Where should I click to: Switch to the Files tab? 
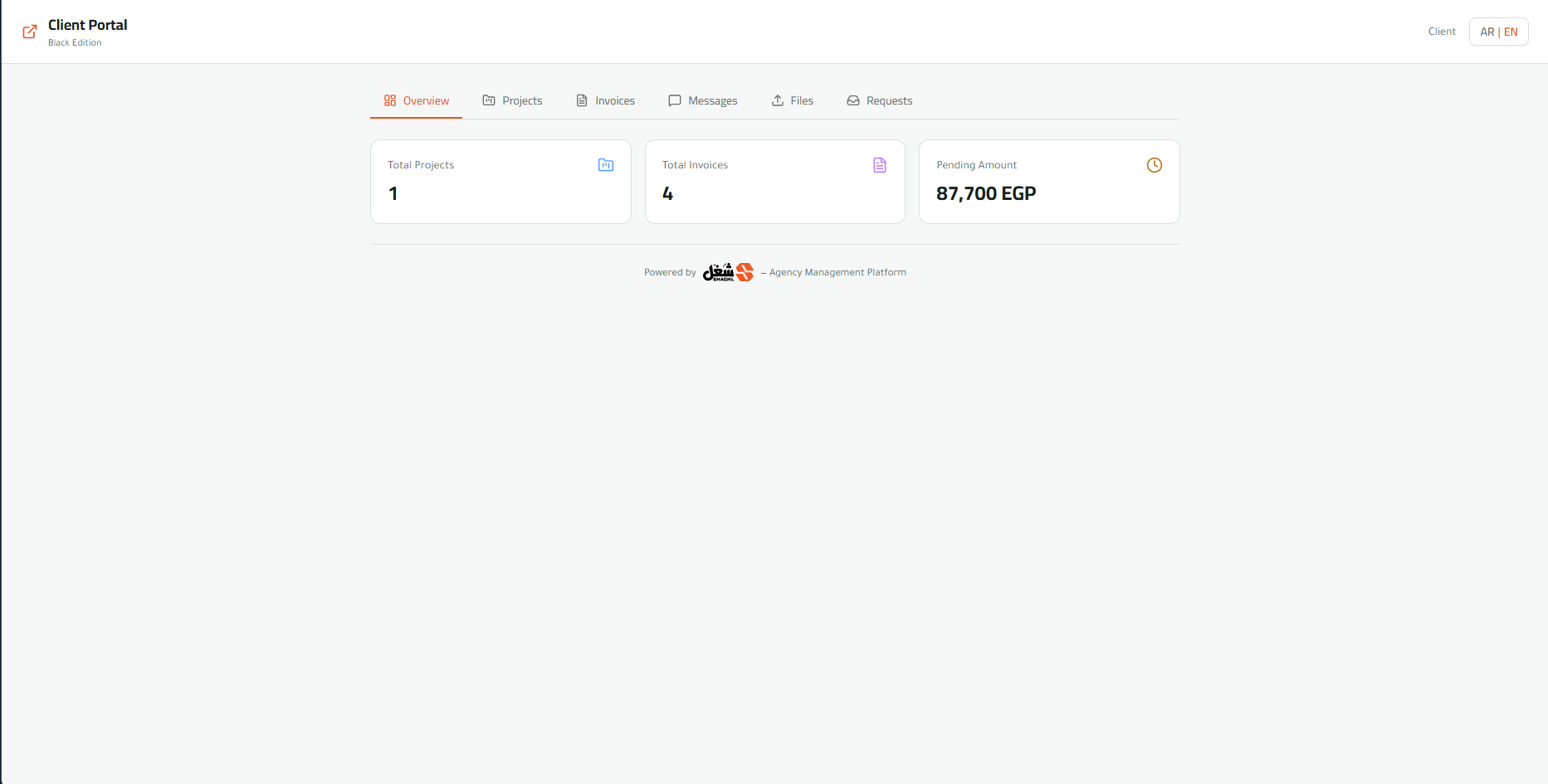[x=792, y=100]
